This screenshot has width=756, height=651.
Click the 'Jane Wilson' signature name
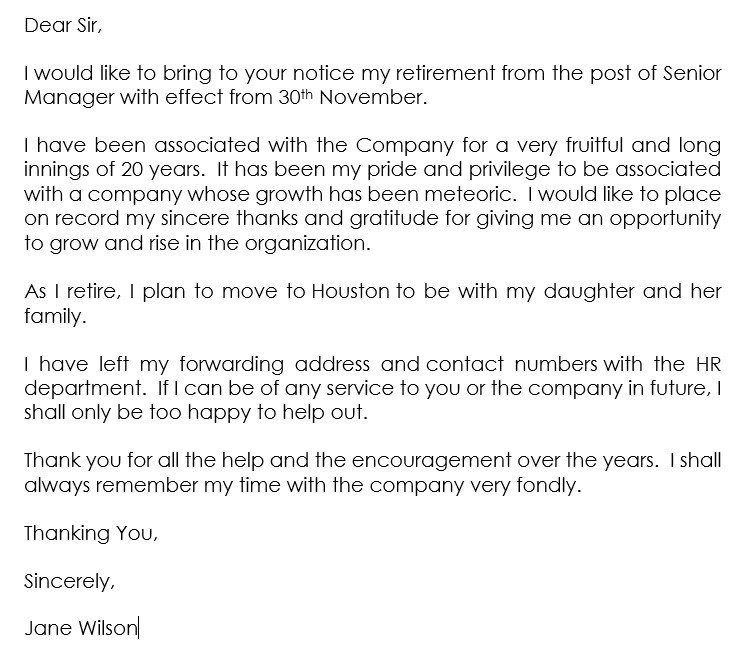[x=81, y=628]
